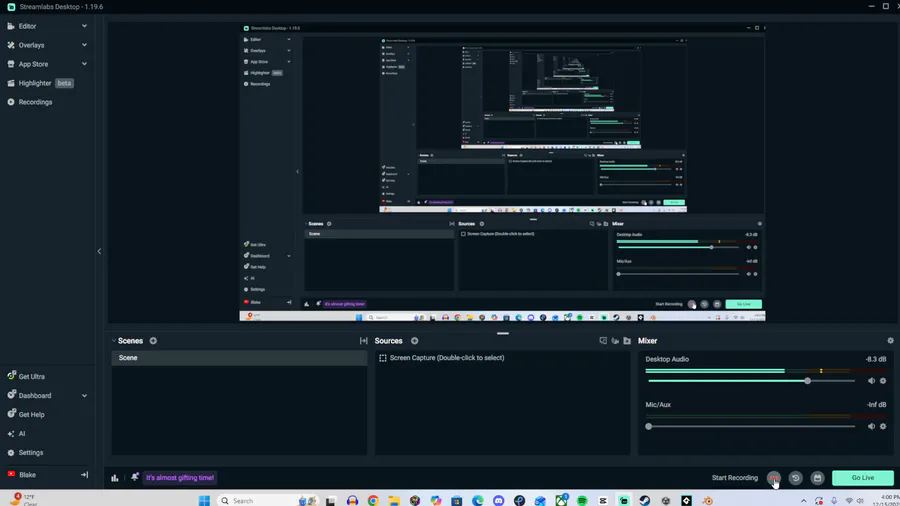Mute the Mic/Aux speaker icon
This screenshot has height=506, width=900.
[871, 426]
